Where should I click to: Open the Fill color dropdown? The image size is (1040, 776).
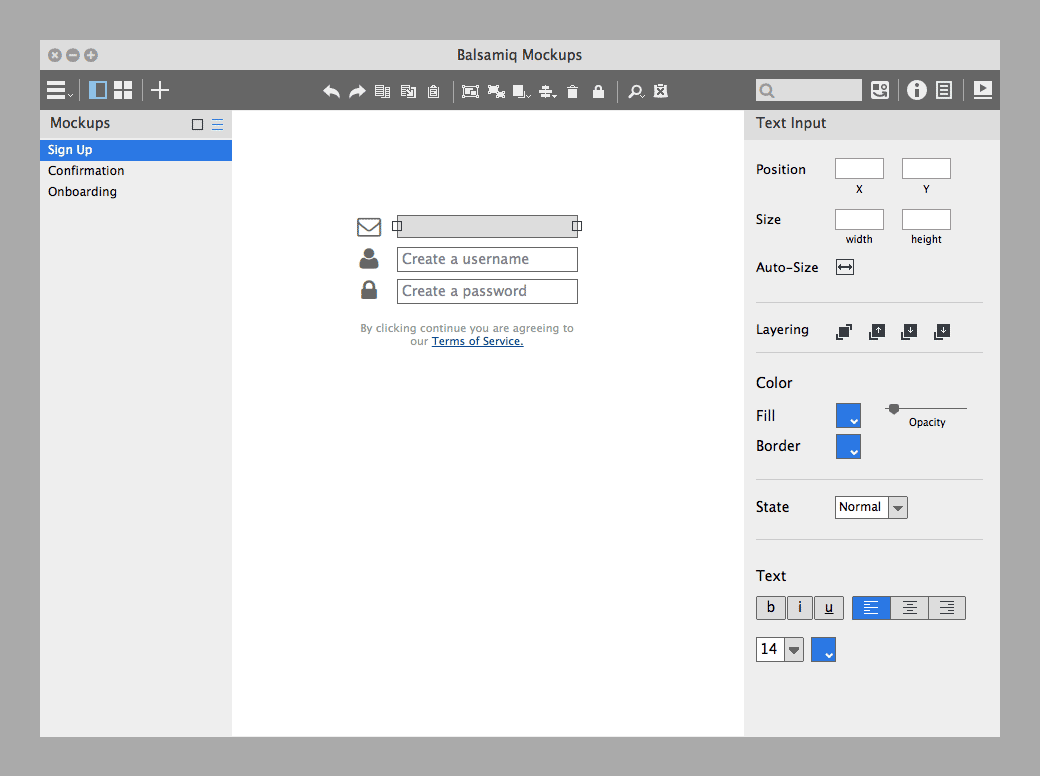coord(848,415)
